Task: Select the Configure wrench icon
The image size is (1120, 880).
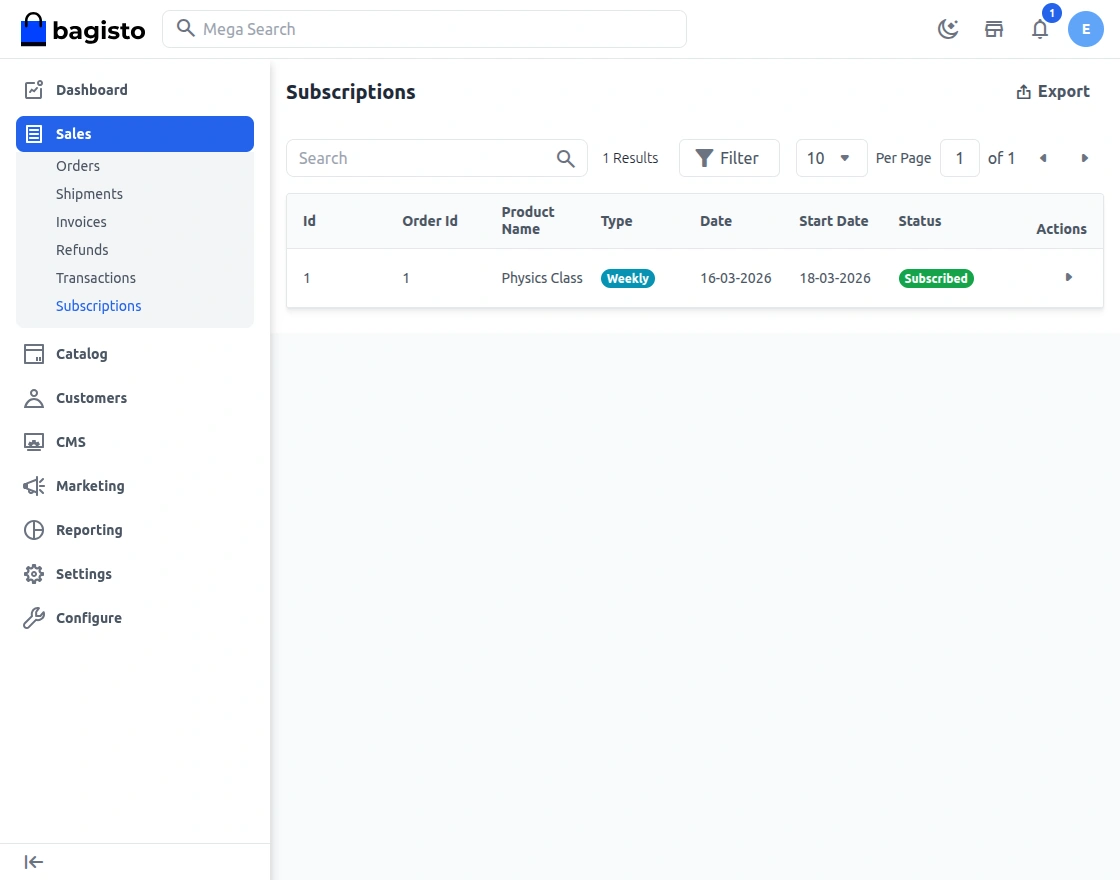Action: point(33,618)
